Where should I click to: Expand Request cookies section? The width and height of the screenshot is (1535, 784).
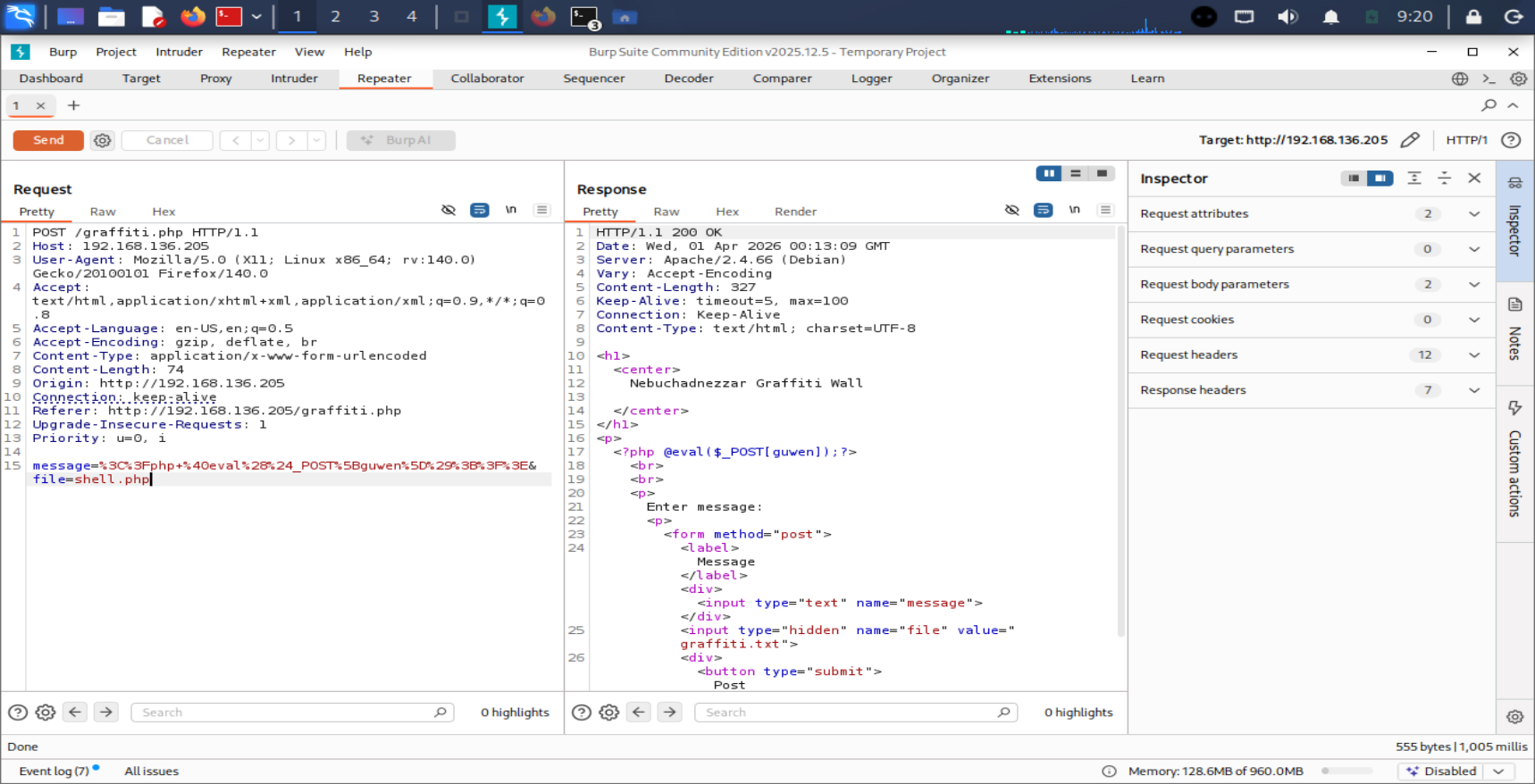pyautogui.click(x=1474, y=320)
